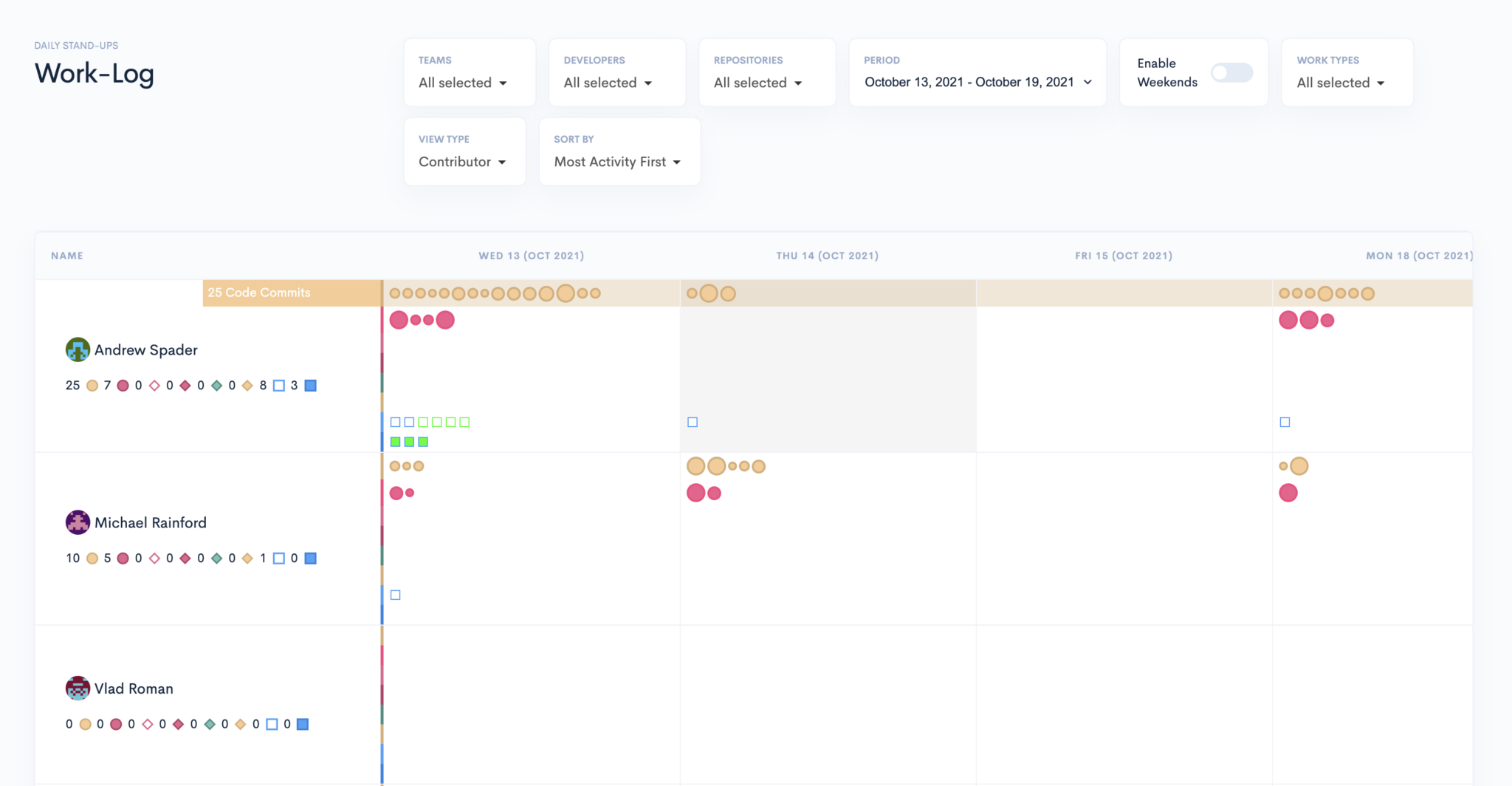The width and height of the screenshot is (1512, 786).
Task: Change the View Type from Contributor
Action: click(461, 162)
